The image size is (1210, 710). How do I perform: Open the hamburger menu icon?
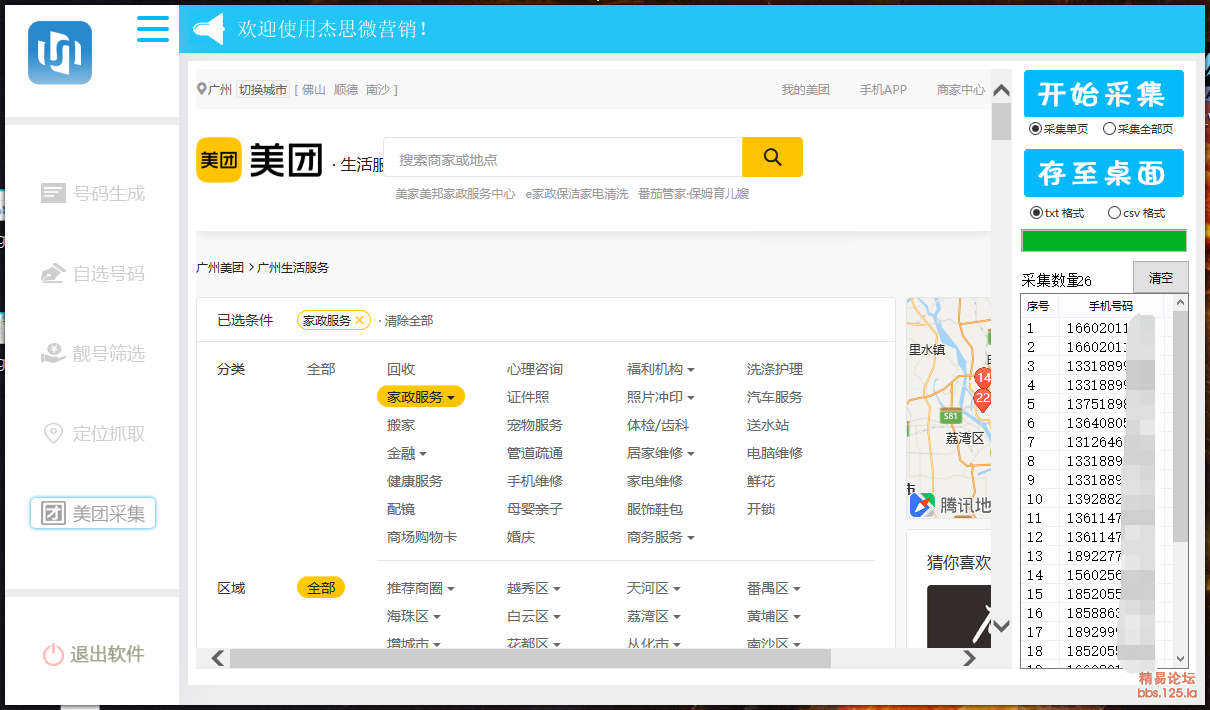pyautogui.click(x=153, y=28)
